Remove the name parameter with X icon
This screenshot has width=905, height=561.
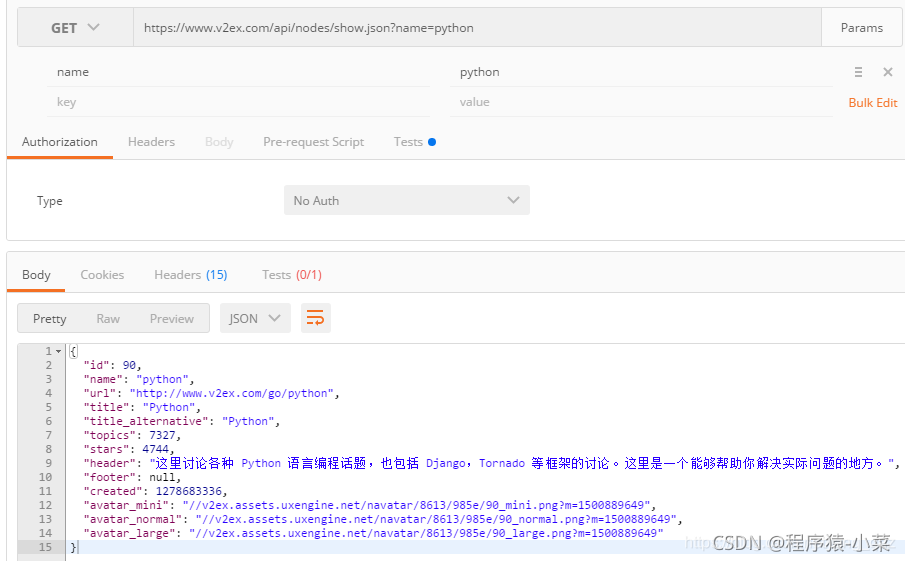pyautogui.click(x=888, y=72)
